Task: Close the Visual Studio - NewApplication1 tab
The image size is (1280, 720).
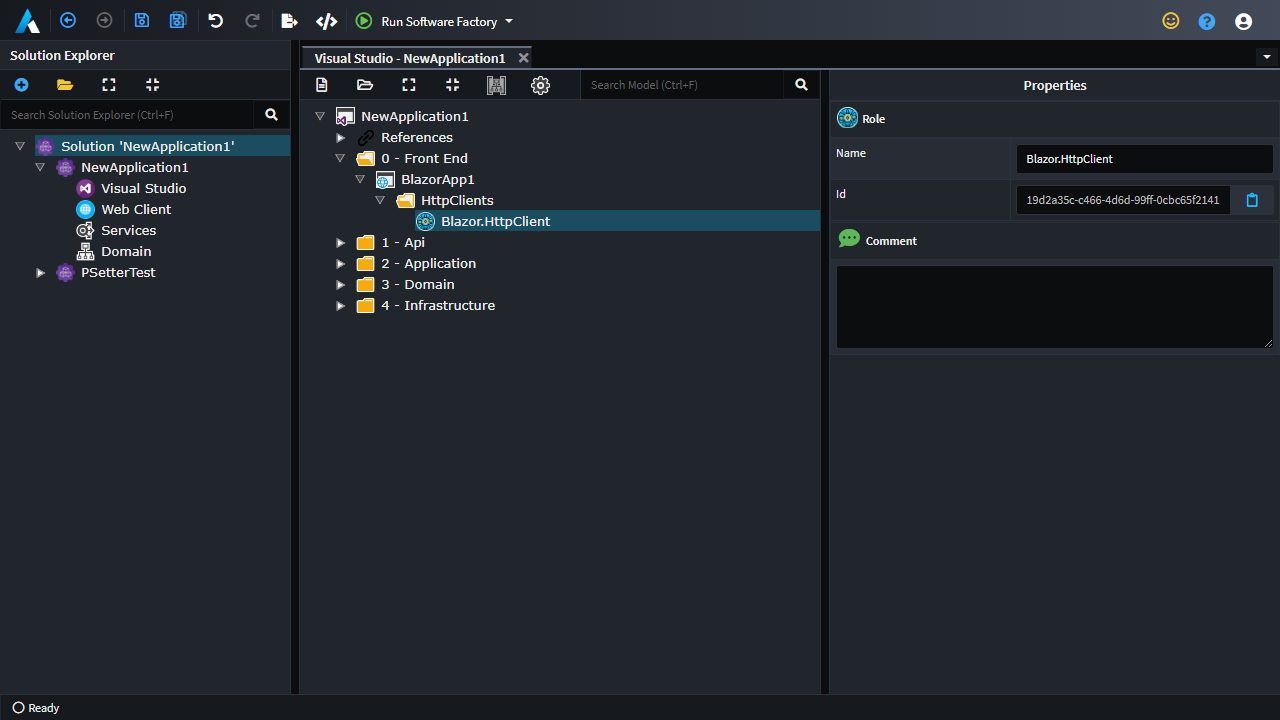Action: pos(523,58)
